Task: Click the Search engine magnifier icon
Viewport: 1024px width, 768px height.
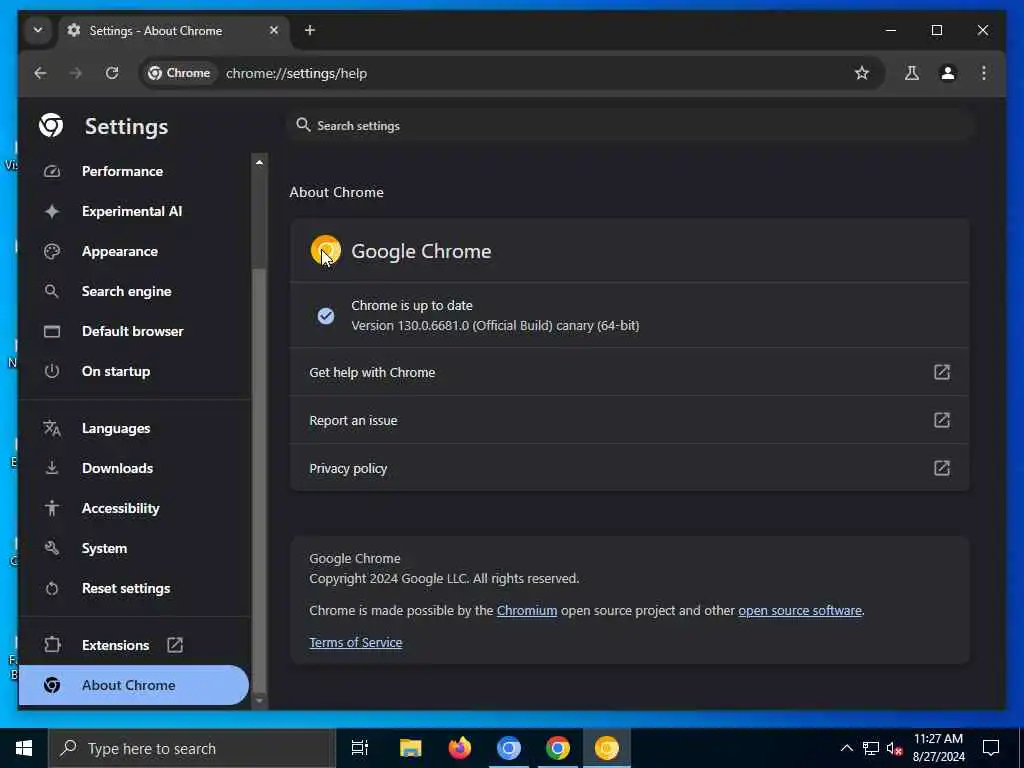Action: pyautogui.click(x=52, y=291)
